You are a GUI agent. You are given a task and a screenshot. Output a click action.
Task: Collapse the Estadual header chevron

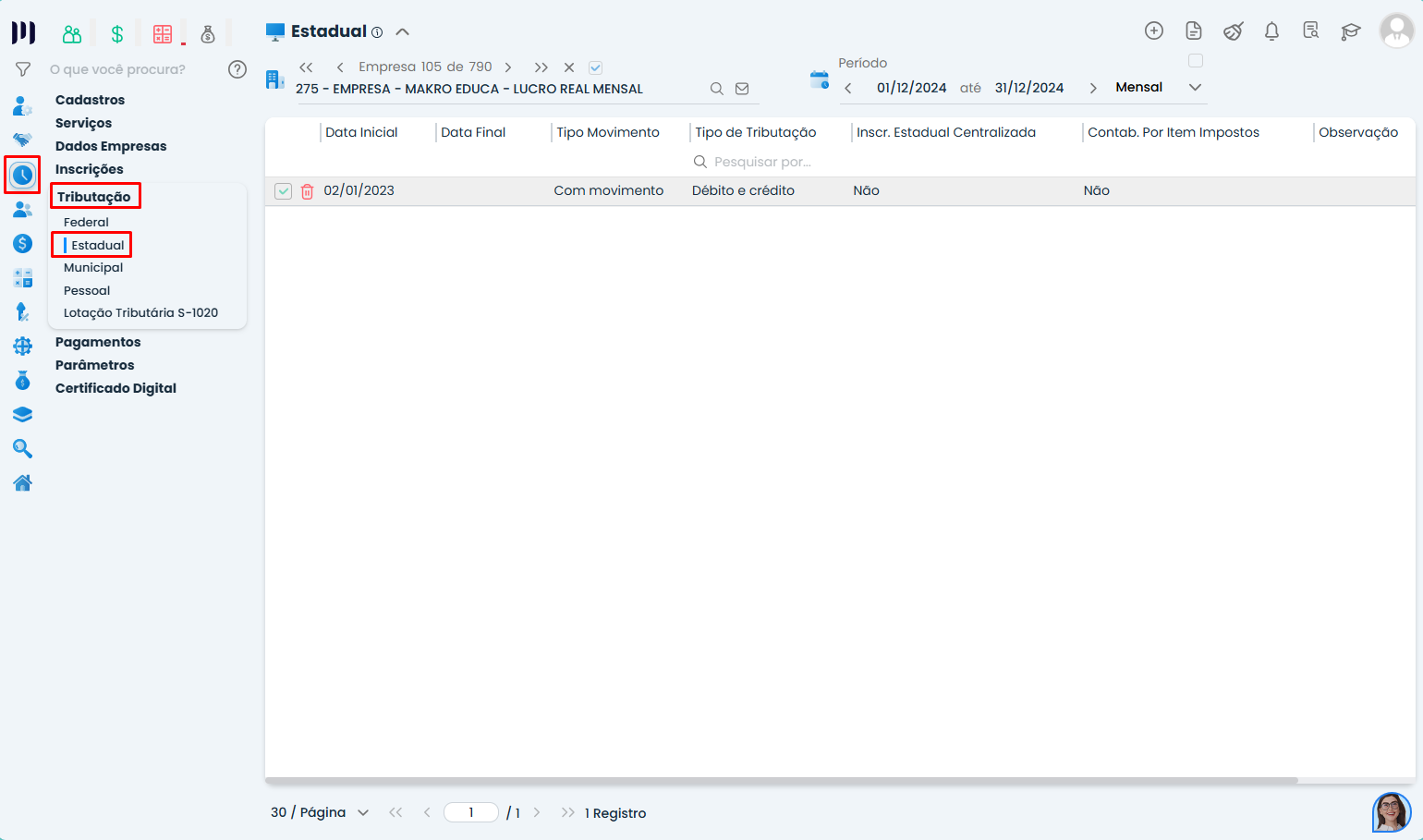click(402, 31)
